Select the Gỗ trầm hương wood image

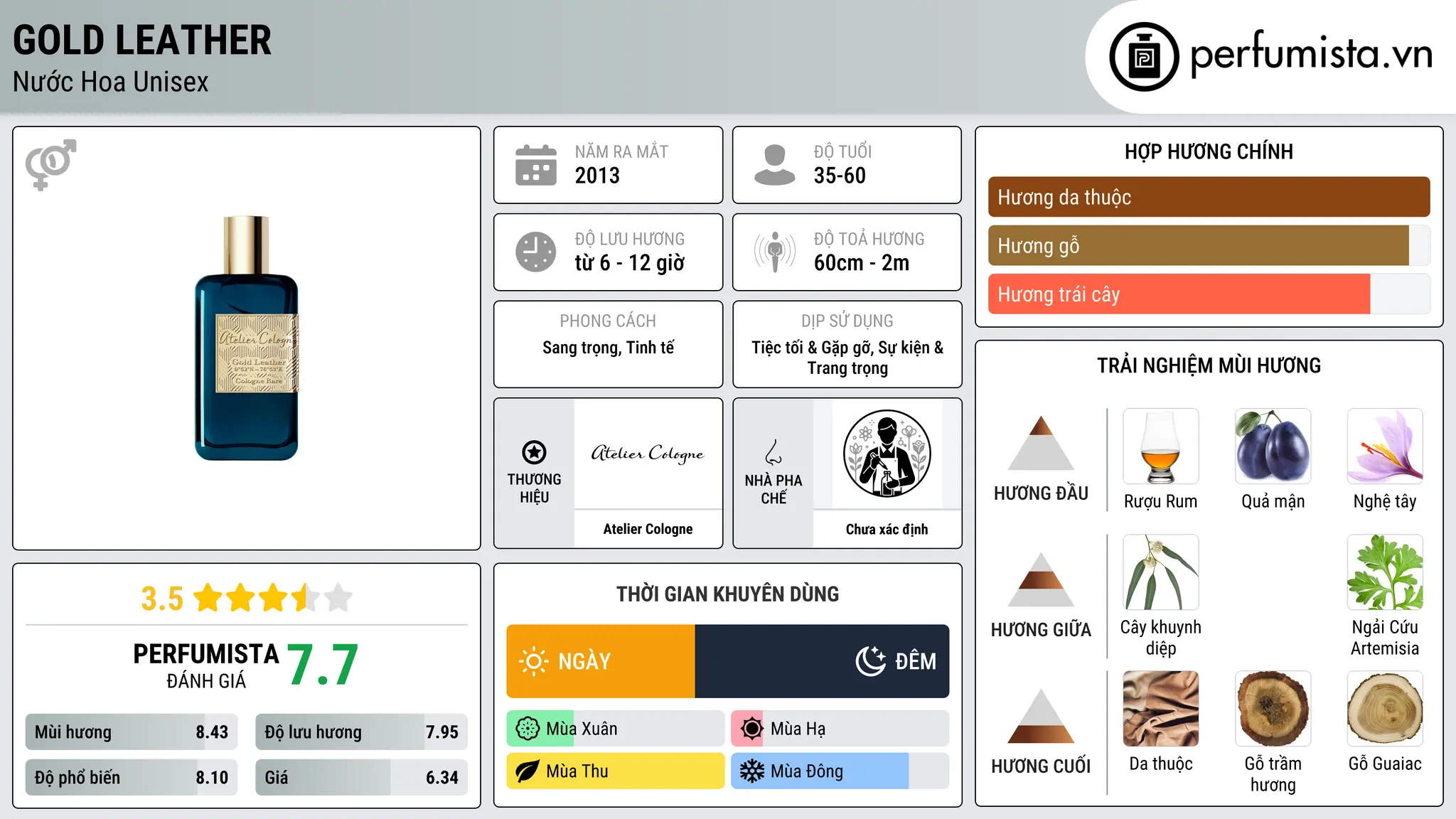(x=1273, y=709)
